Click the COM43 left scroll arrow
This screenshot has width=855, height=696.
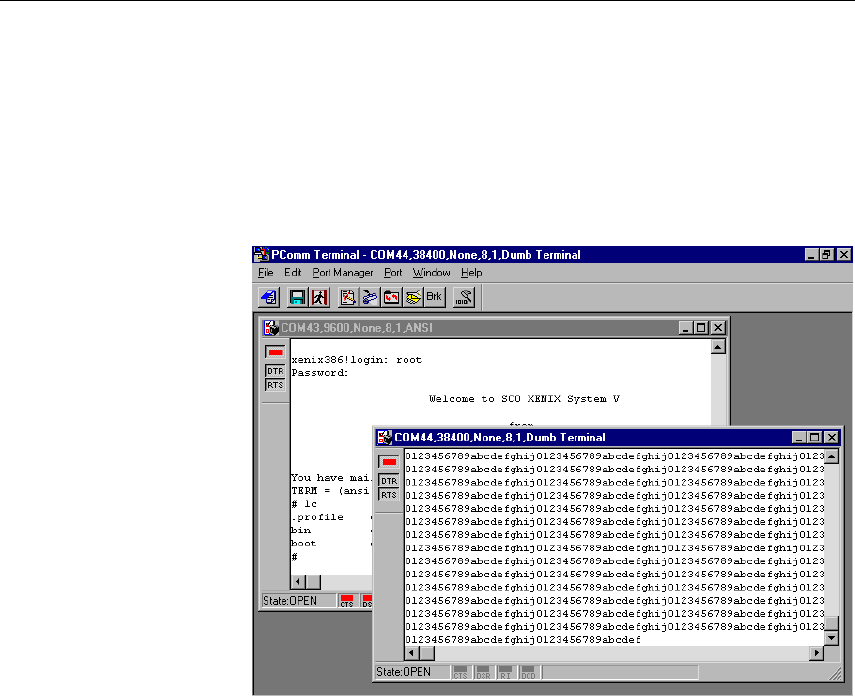pos(298,582)
